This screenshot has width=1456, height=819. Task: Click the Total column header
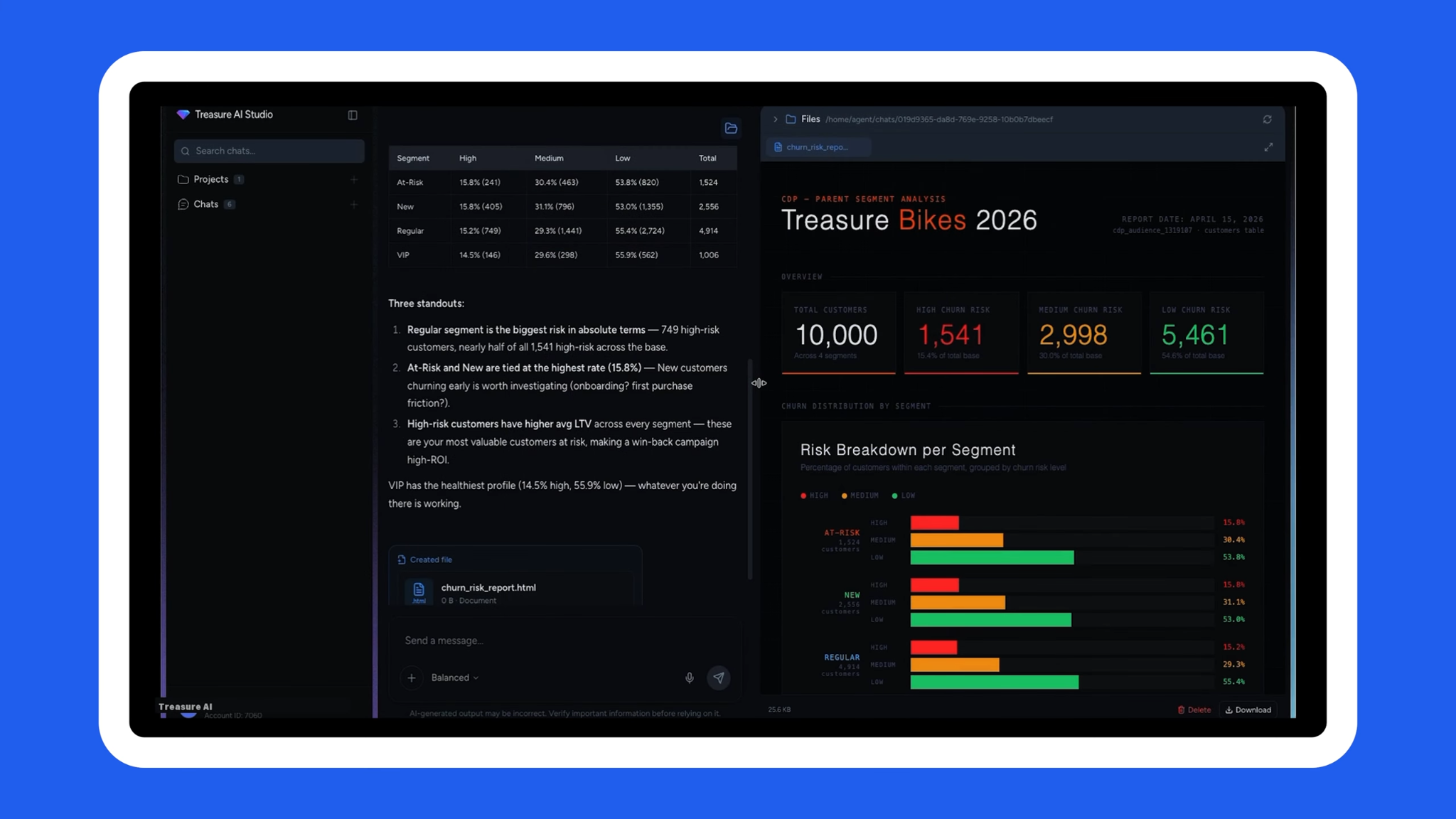[707, 159]
